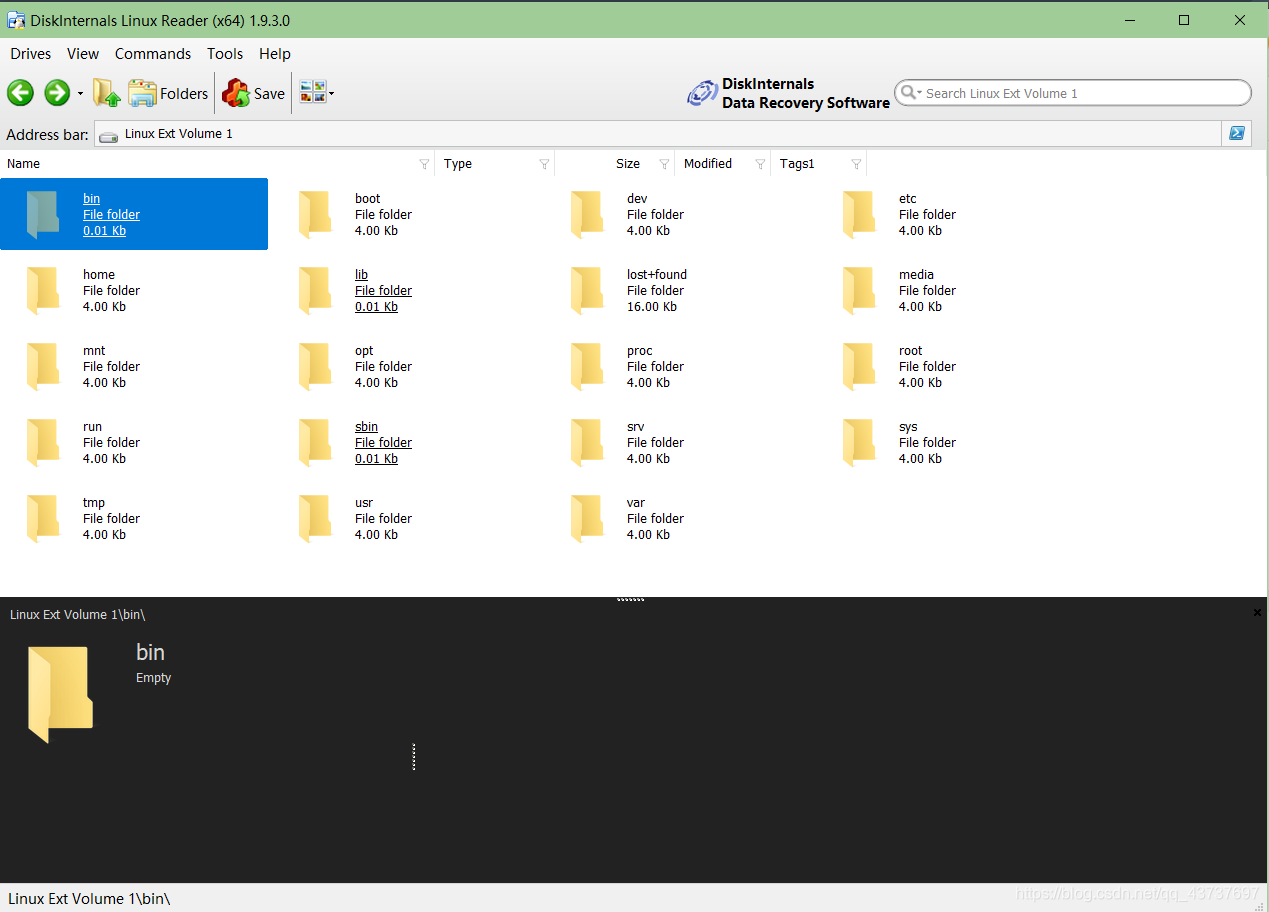Select the lib folder icon
This screenshot has width=1269, height=912.
click(x=315, y=290)
